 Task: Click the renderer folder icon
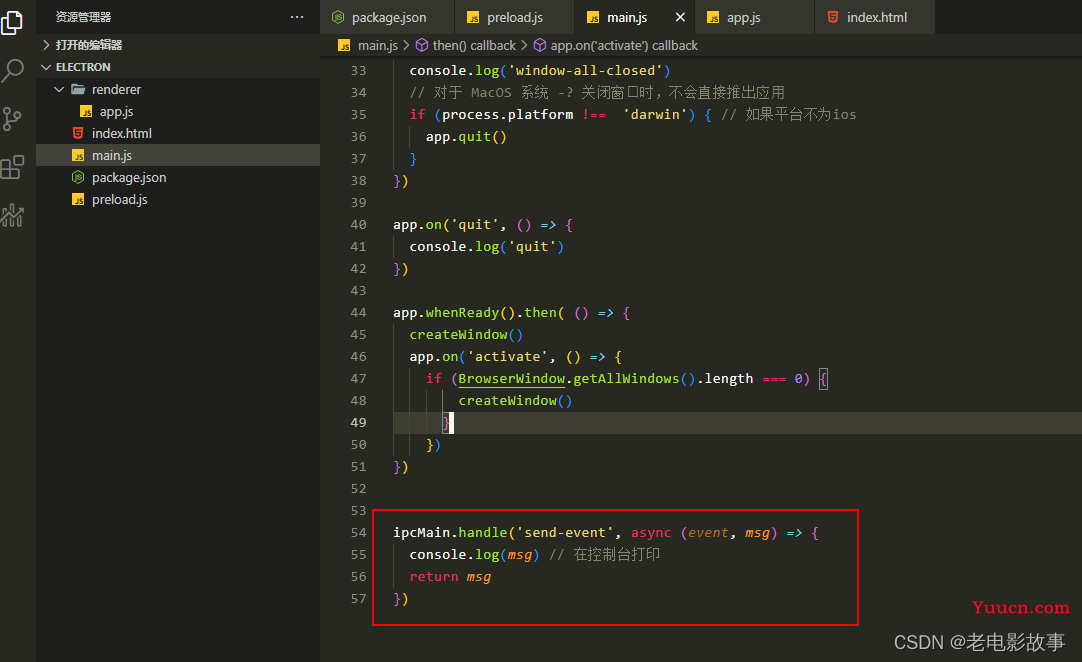pyautogui.click(x=78, y=89)
